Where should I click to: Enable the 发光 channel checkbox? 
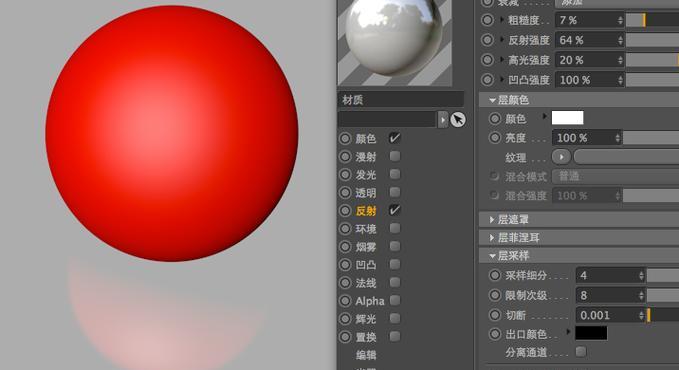pyautogui.click(x=394, y=174)
